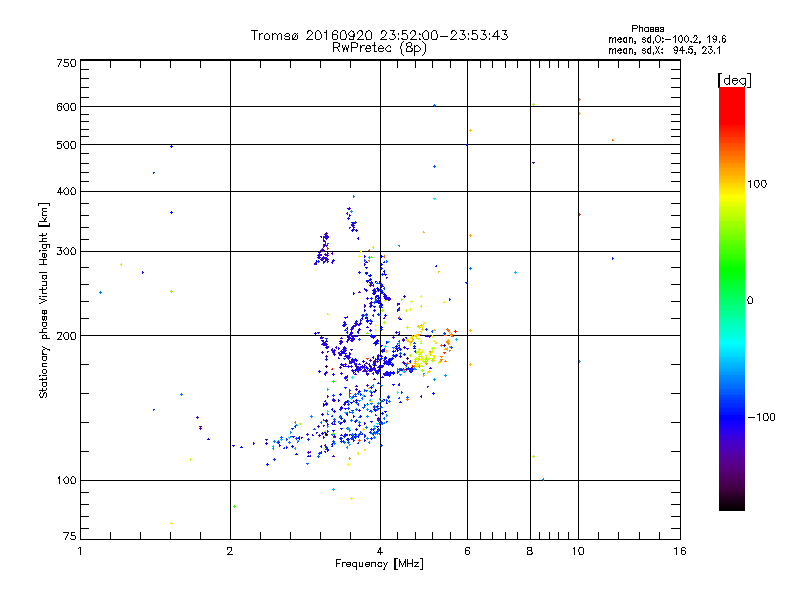Click the y-axis tick label "300"
Screen dimensions: 800x600
click(x=66, y=251)
